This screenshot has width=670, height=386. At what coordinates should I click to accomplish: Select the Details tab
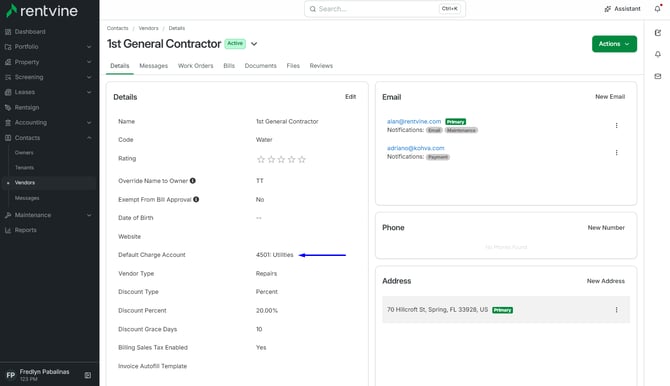120,66
